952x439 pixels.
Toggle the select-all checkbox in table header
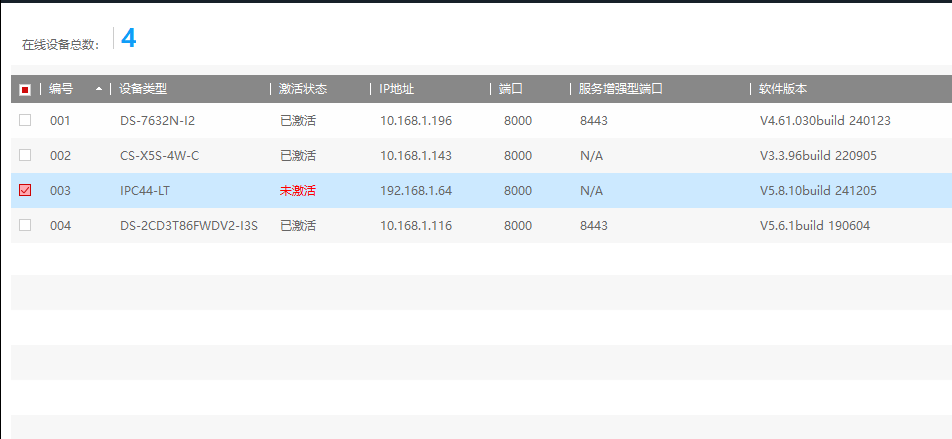point(25,90)
